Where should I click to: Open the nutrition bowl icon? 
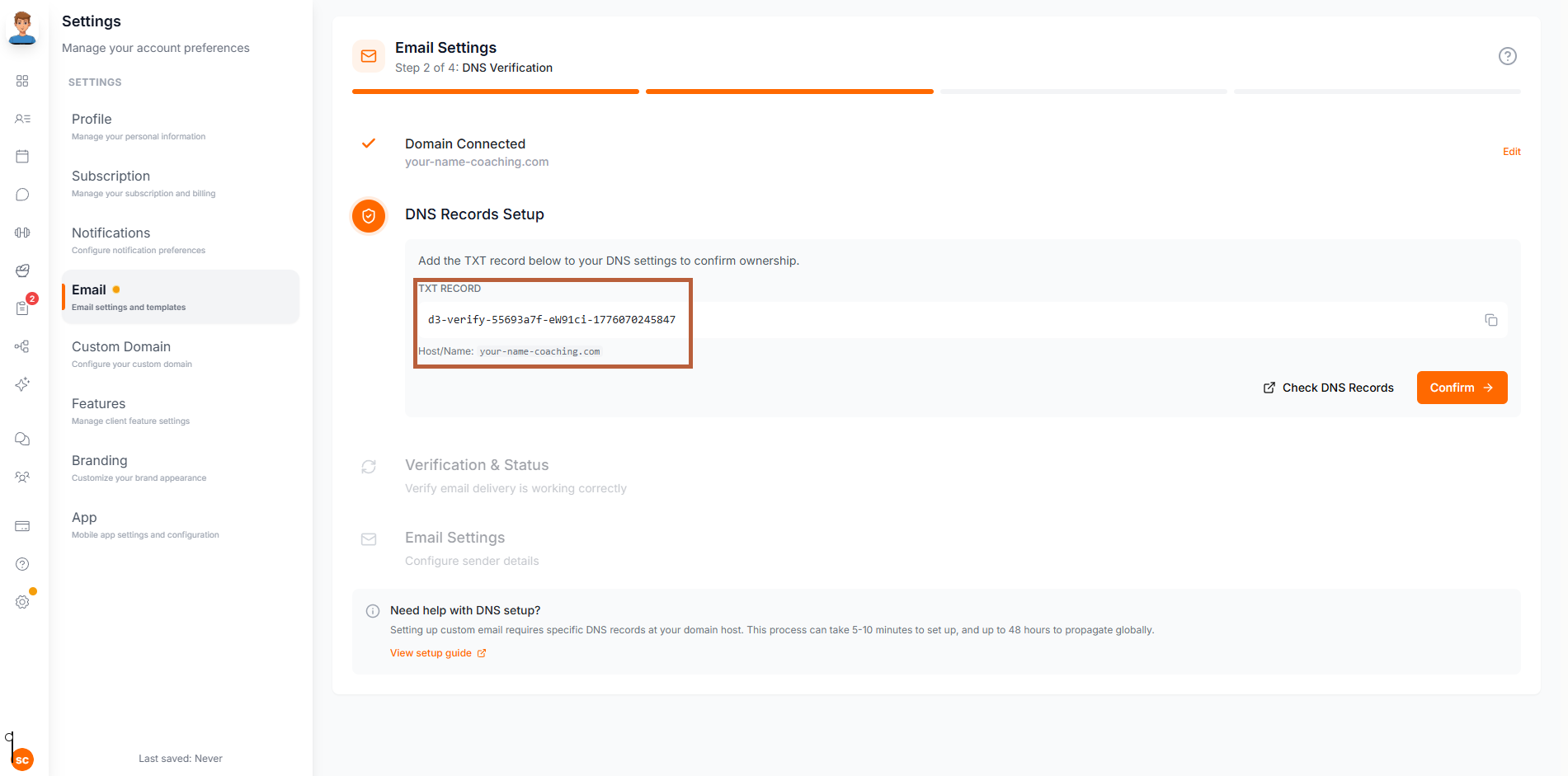coord(22,270)
